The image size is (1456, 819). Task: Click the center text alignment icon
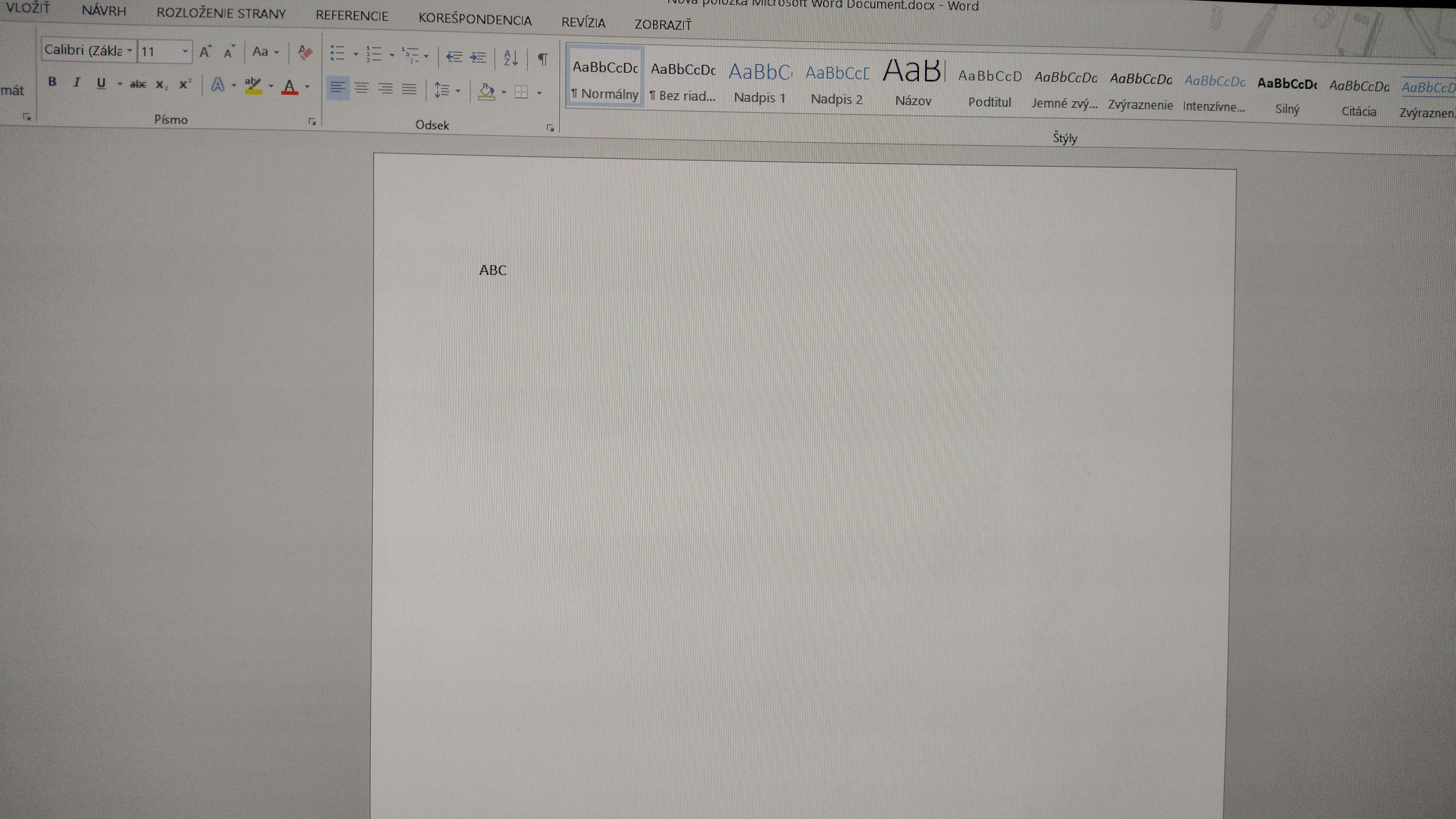click(362, 88)
